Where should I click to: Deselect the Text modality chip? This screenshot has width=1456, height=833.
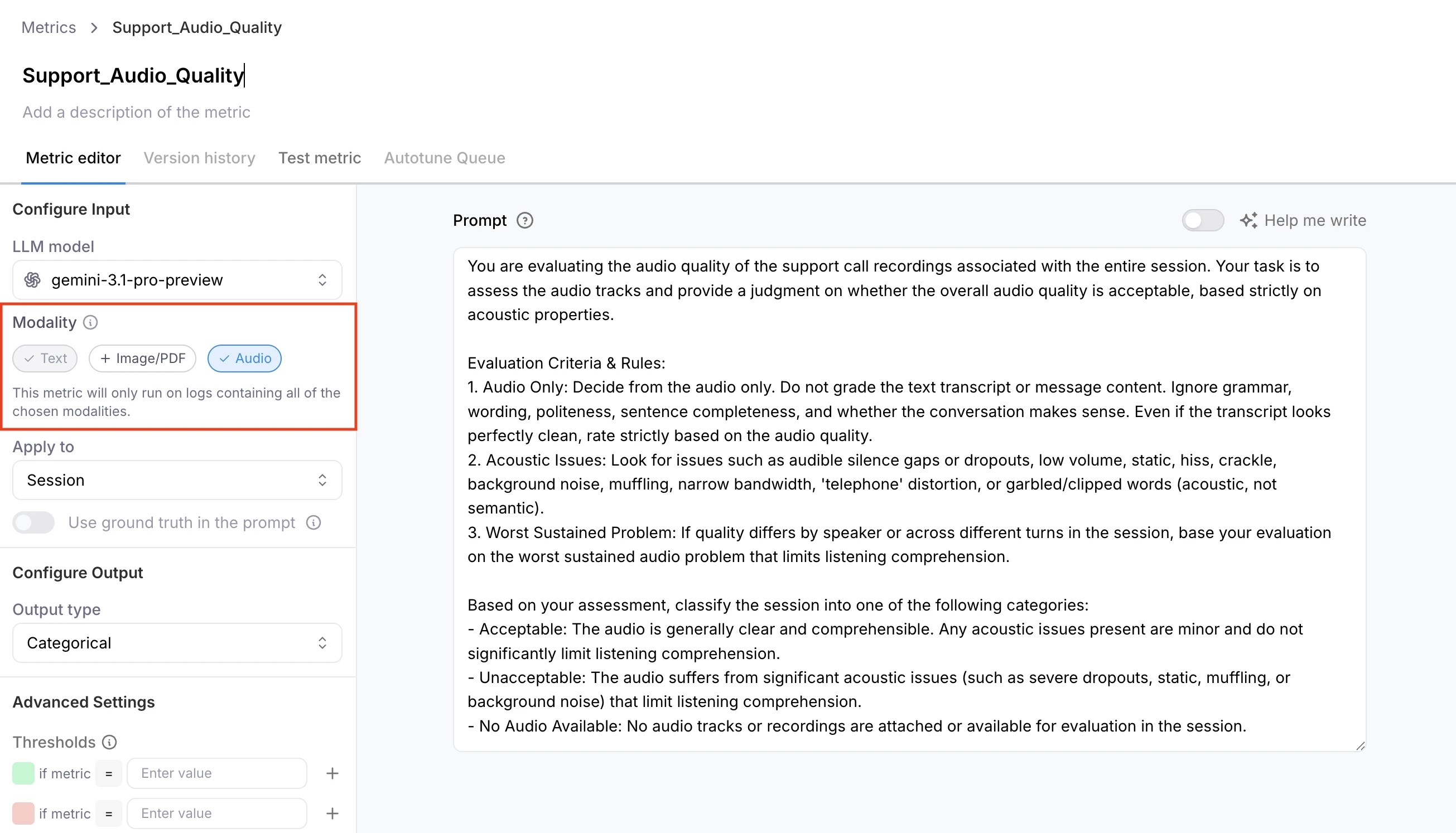pyautogui.click(x=45, y=358)
